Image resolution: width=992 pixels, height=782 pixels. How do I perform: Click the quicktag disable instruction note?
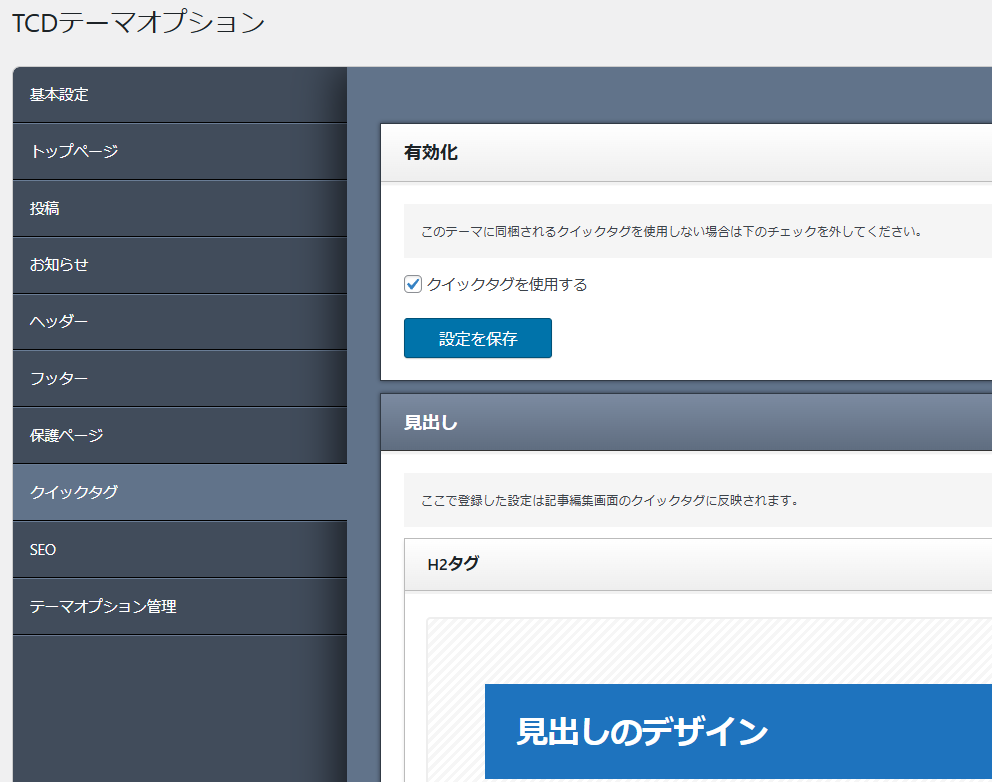(x=670, y=231)
